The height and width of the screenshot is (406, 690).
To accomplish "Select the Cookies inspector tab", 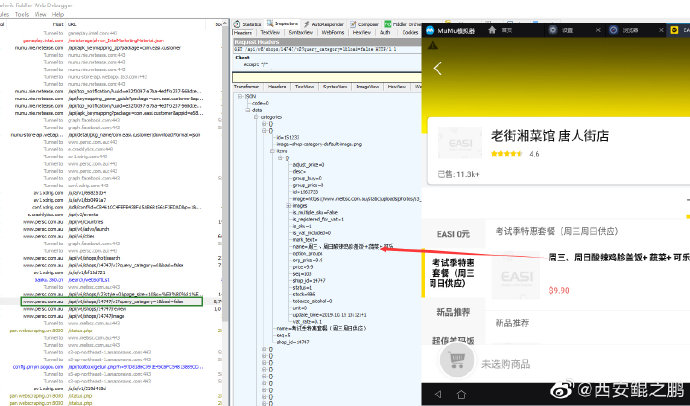I will 410,33.
